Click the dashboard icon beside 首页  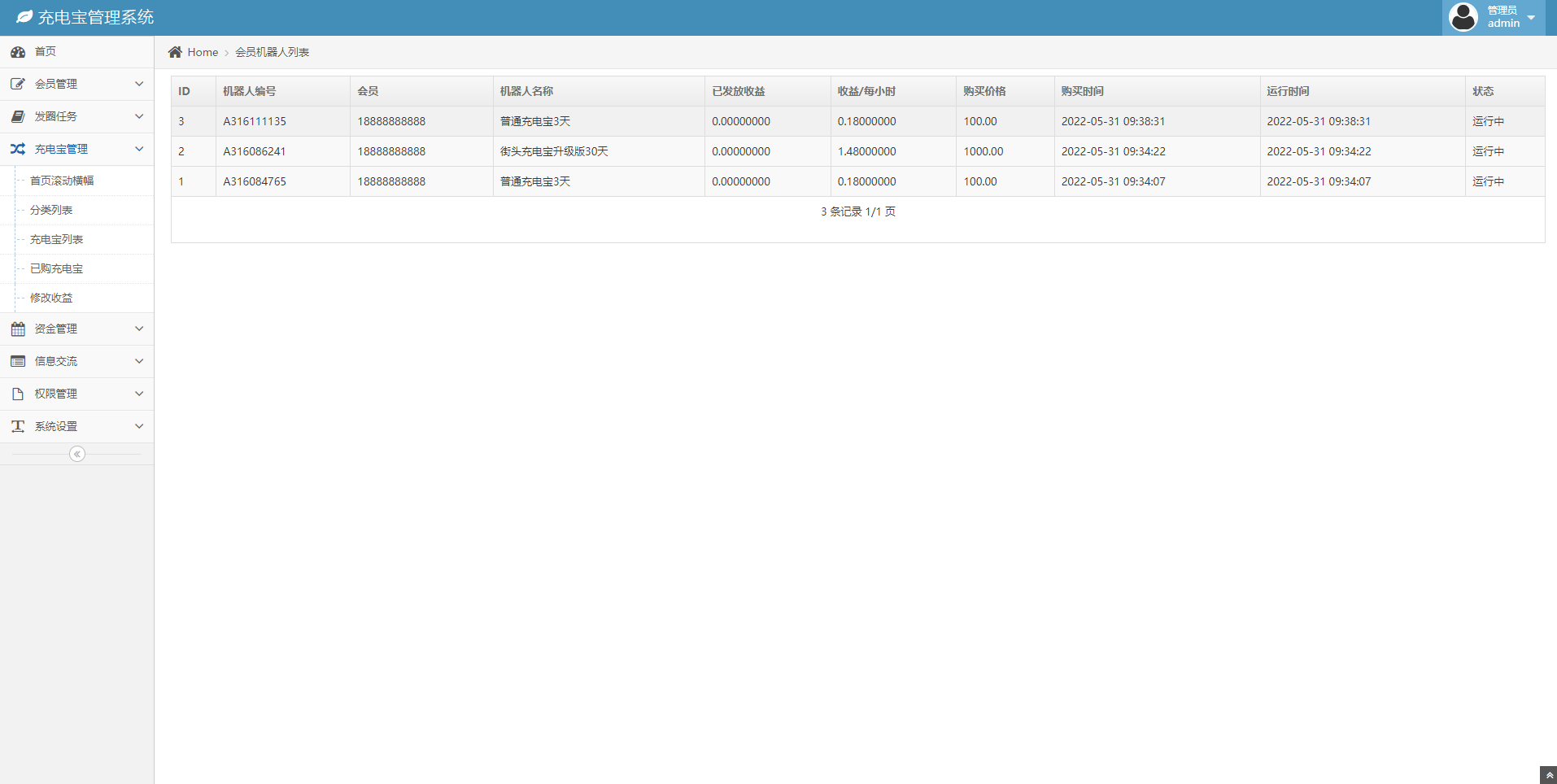(18, 52)
